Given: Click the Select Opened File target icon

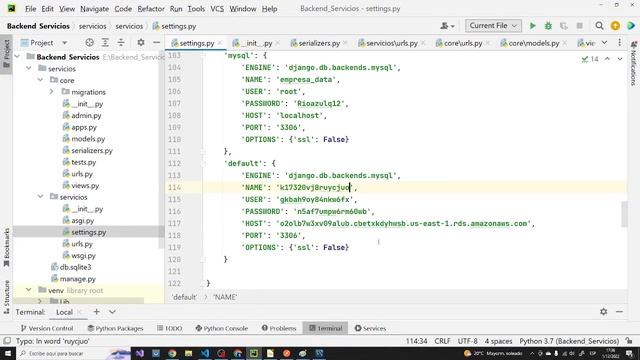Looking at the screenshot, I should pyautogui.click(x=89, y=42).
